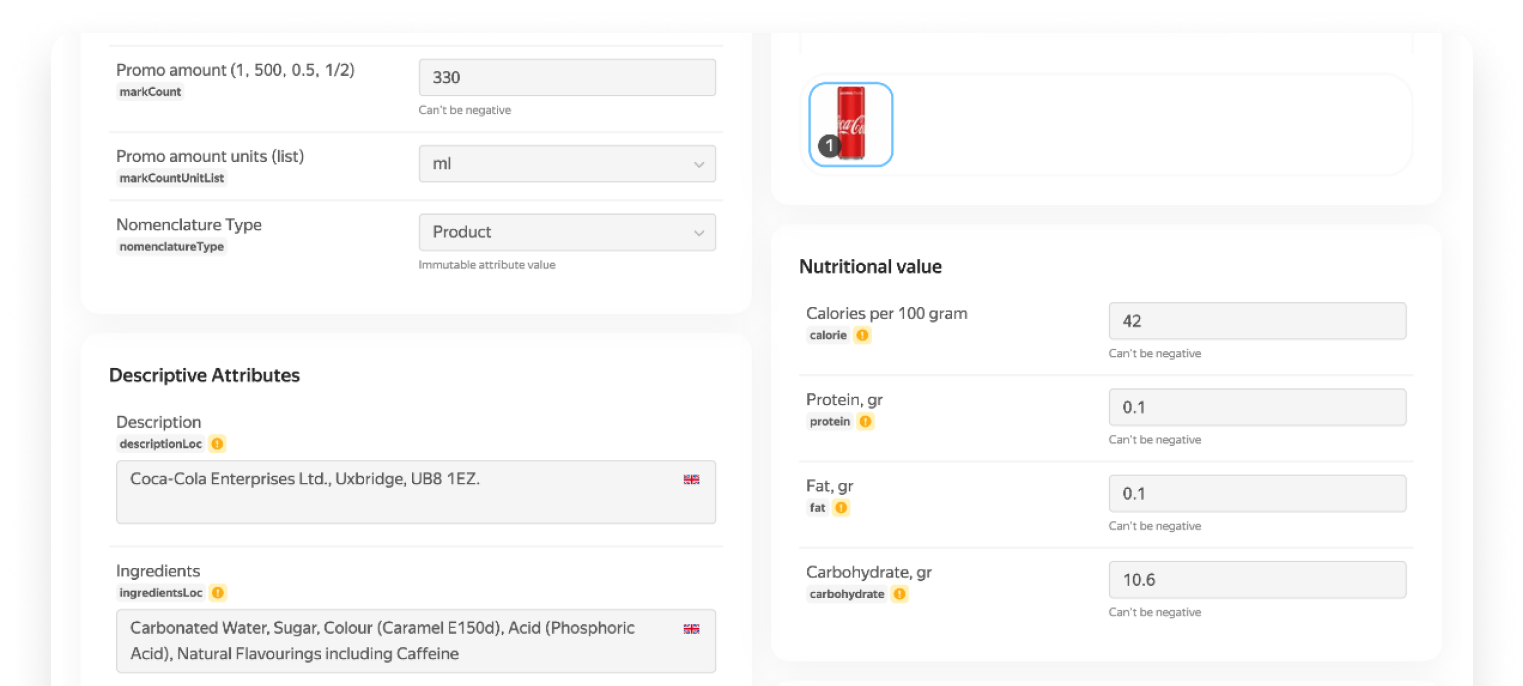The height and width of the screenshot is (686, 1523).
Task: Select the Coca-Cola can thumbnail
Action: click(x=851, y=124)
